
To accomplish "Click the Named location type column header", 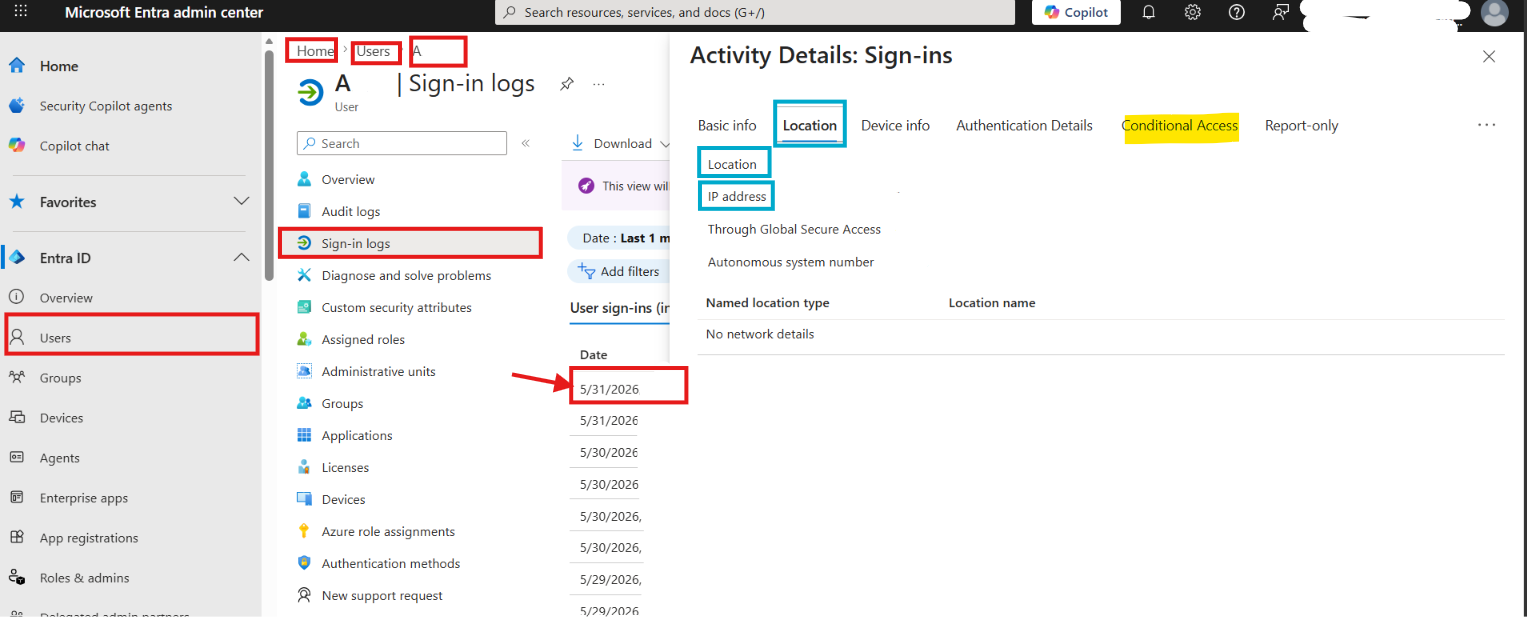I will click(767, 303).
